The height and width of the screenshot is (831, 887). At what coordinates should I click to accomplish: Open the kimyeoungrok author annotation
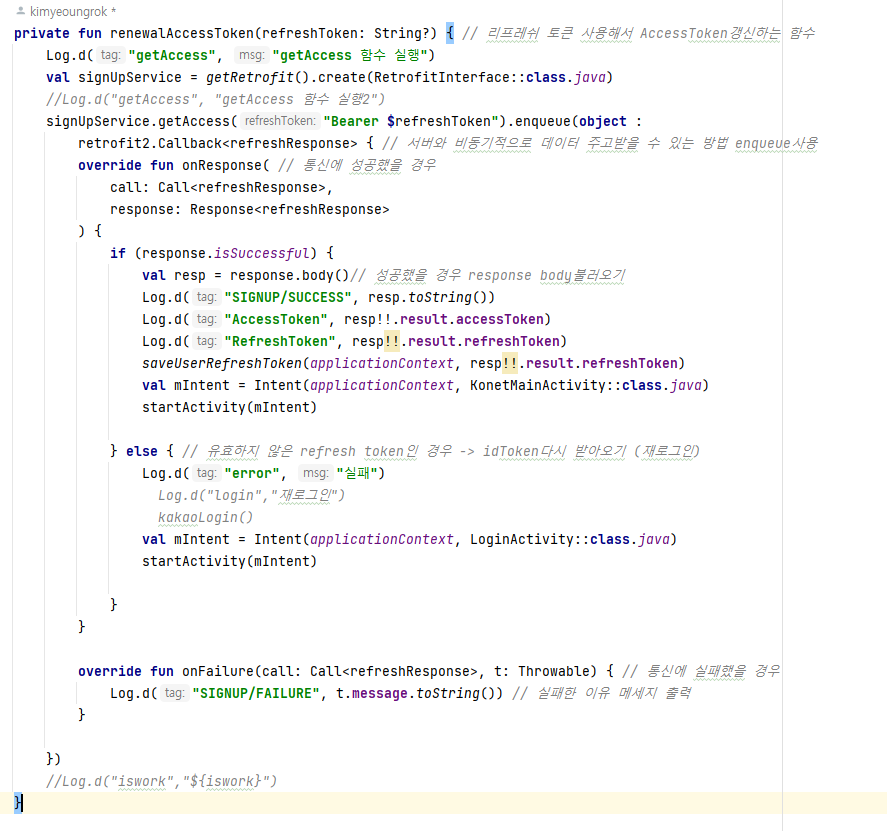[72, 11]
